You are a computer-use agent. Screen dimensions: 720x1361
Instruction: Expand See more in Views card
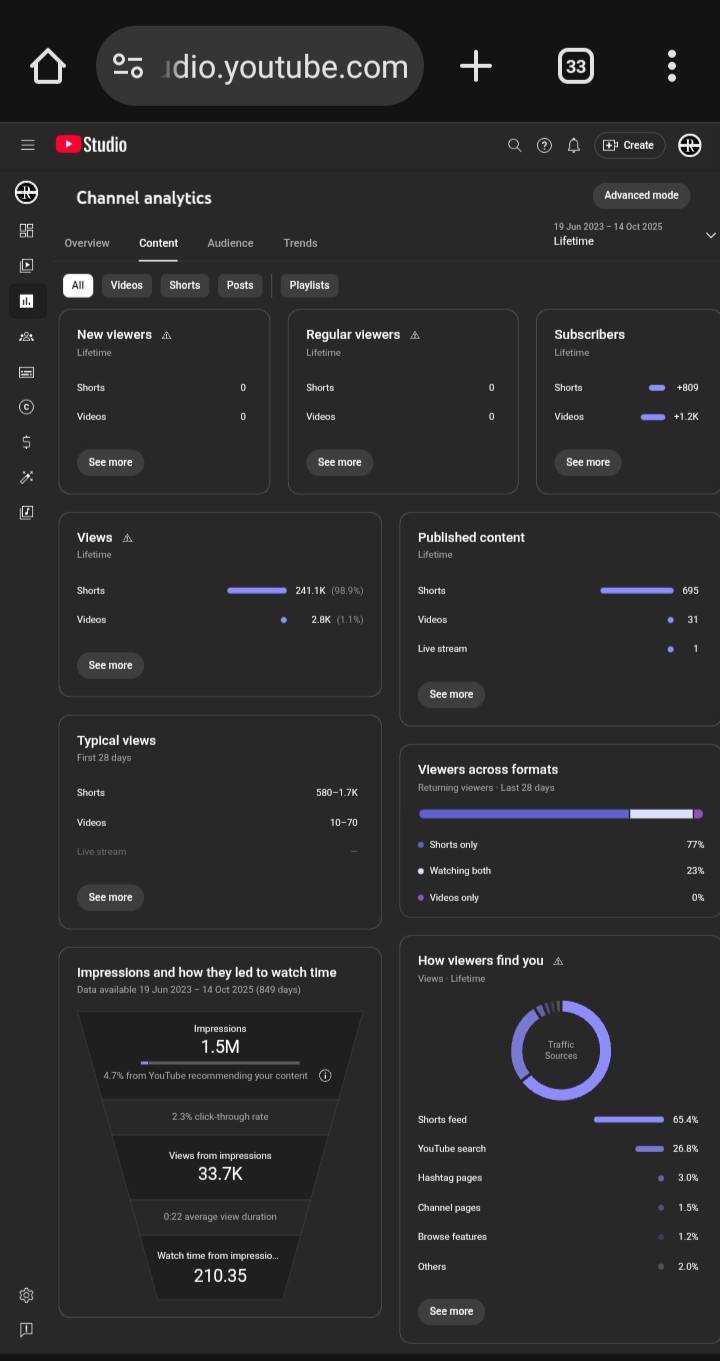click(110, 665)
